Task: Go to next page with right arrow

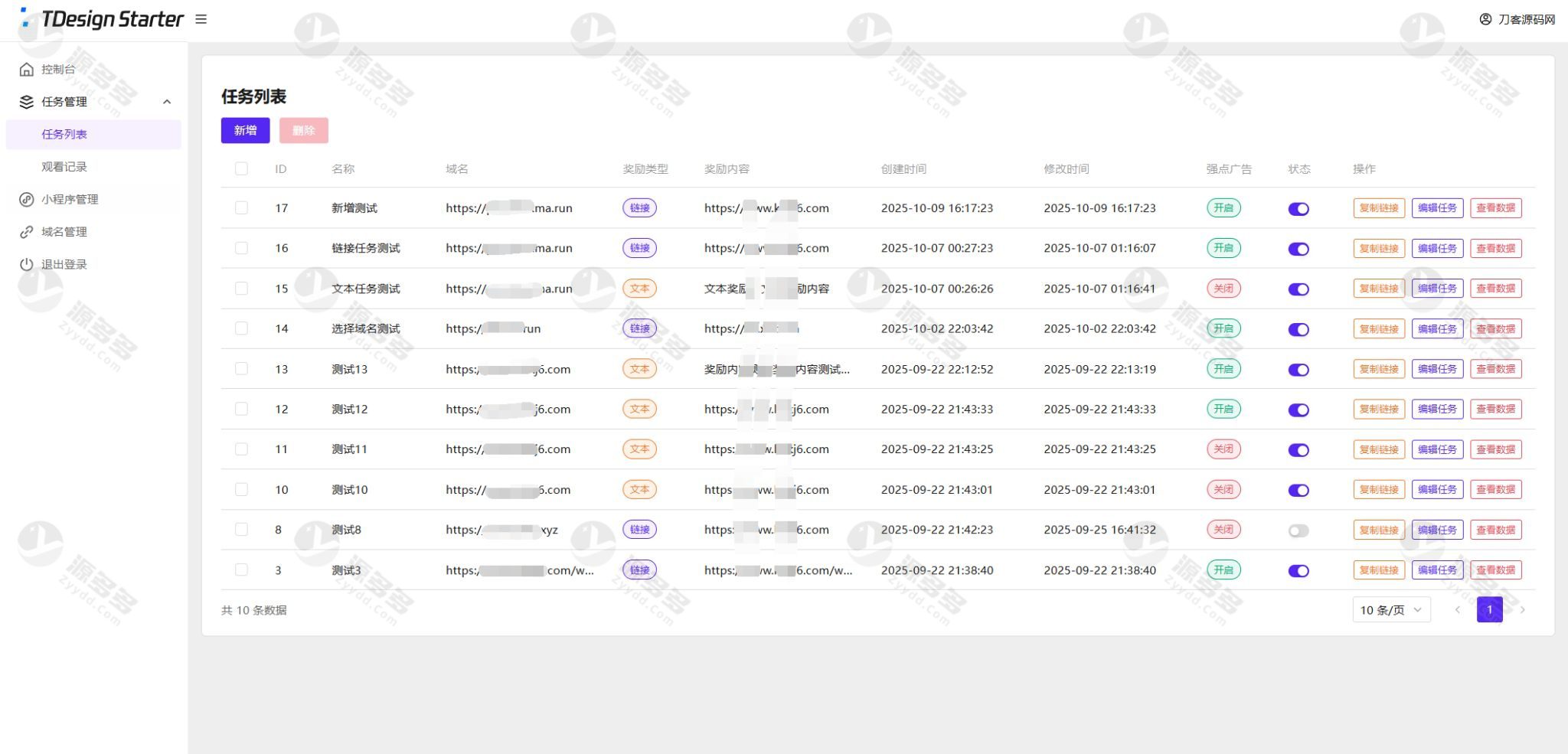Action: coord(1523,610)
